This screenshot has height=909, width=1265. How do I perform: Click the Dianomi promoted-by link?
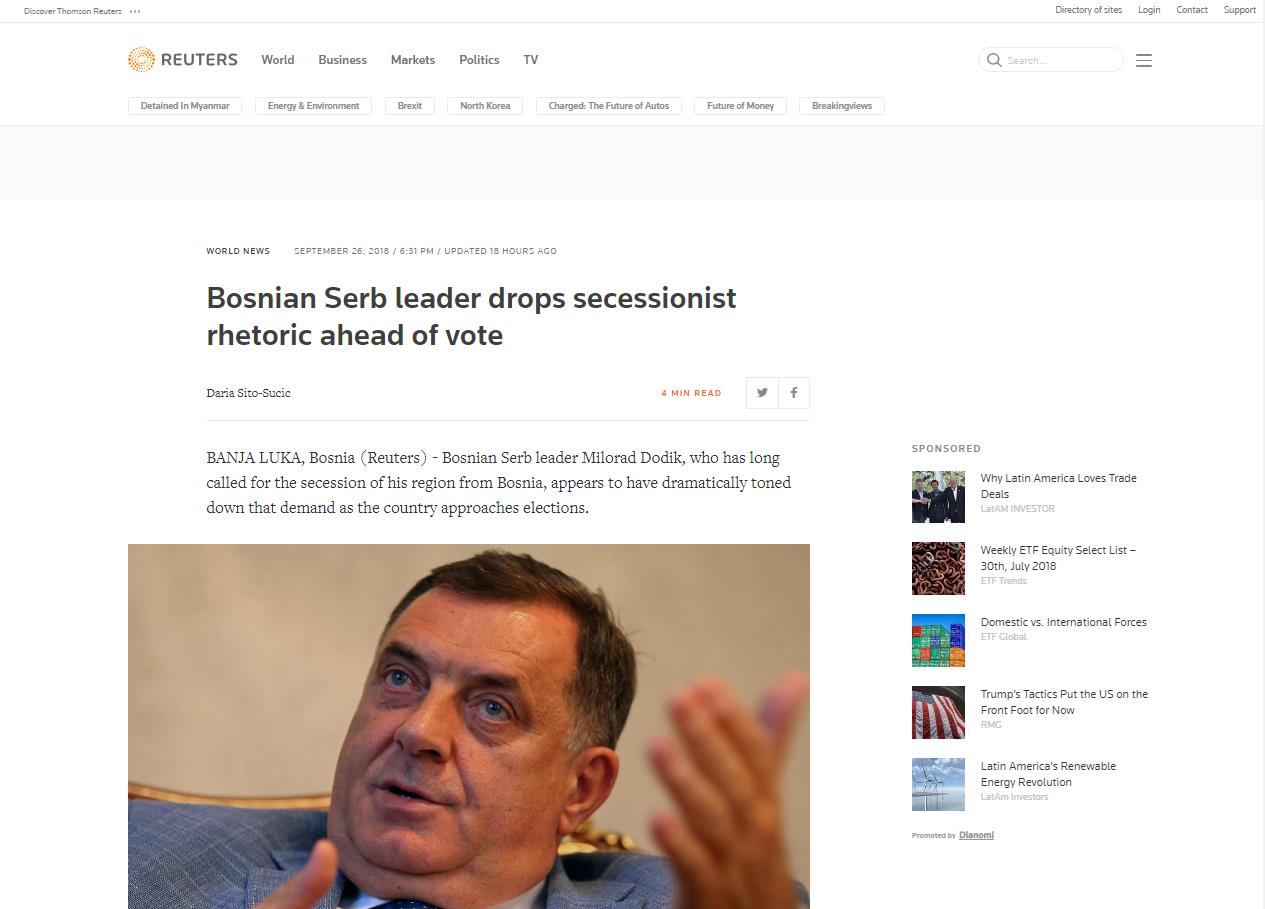coord(976,835)
